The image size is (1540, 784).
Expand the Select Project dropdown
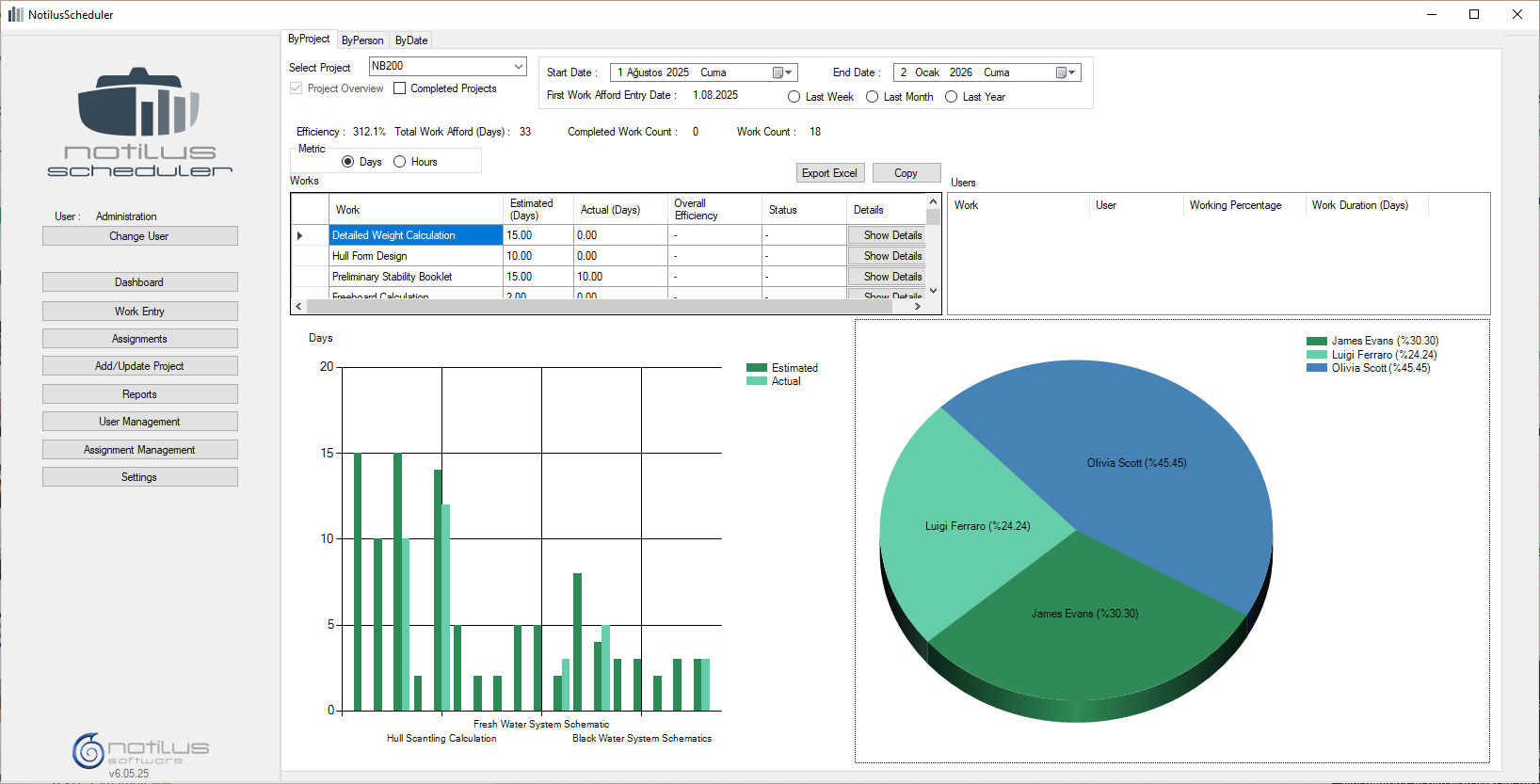pos(519,66)
